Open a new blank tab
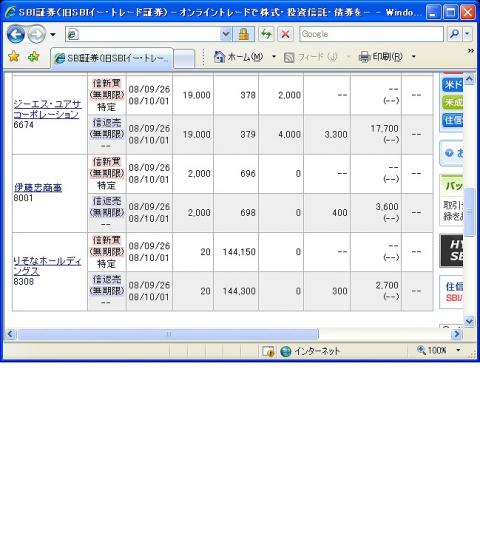 184,58
